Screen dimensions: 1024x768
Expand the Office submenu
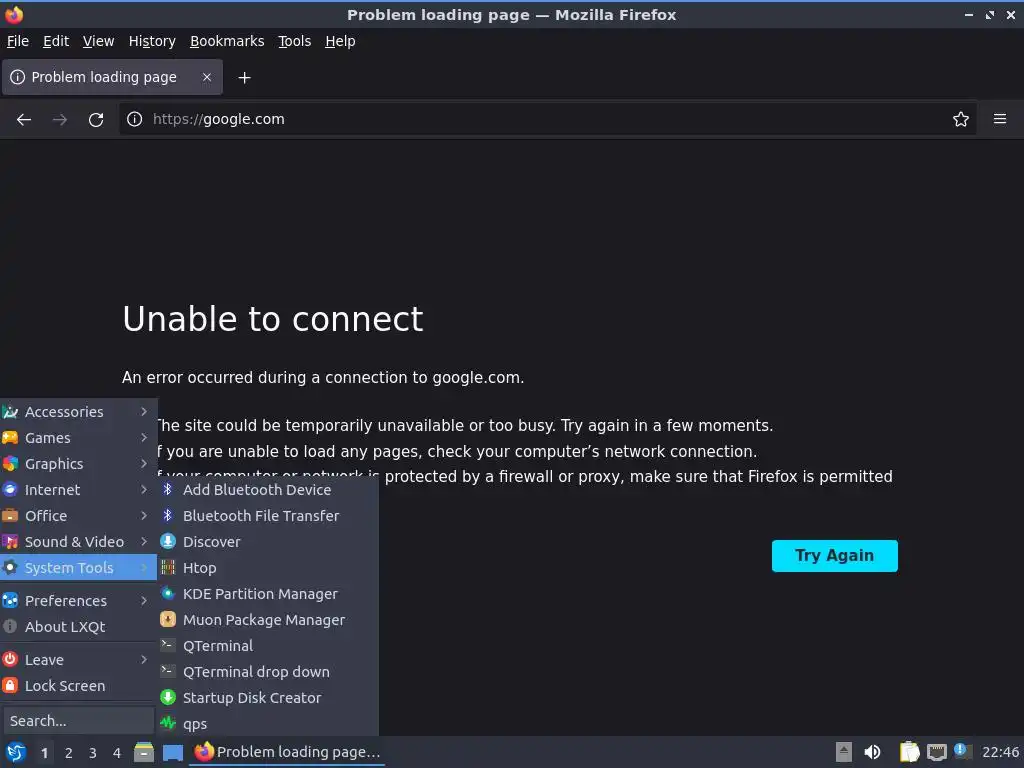tap(78, 516)
